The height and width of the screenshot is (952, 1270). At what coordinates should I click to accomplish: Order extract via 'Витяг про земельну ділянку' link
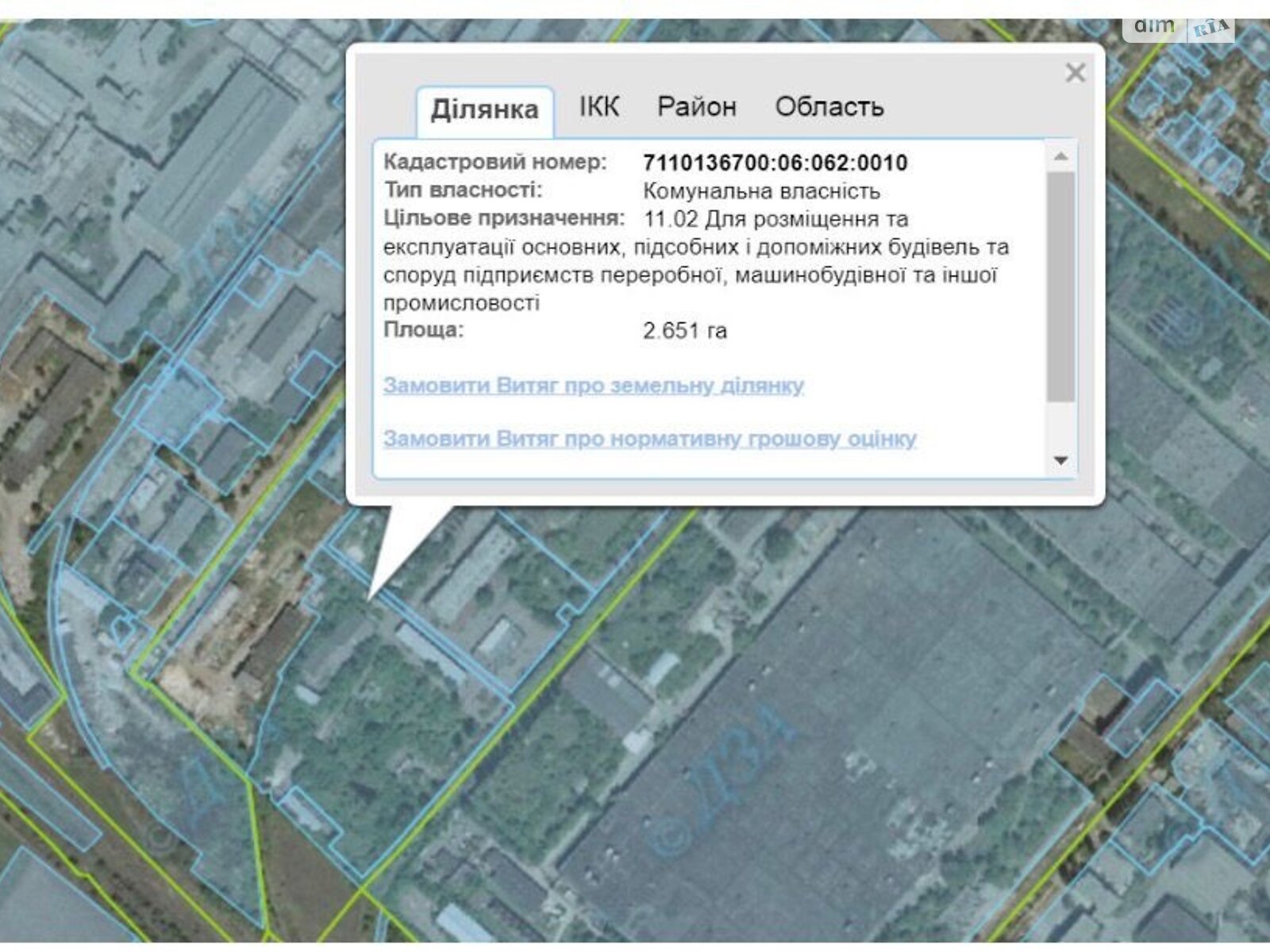(x=593, y=386)
